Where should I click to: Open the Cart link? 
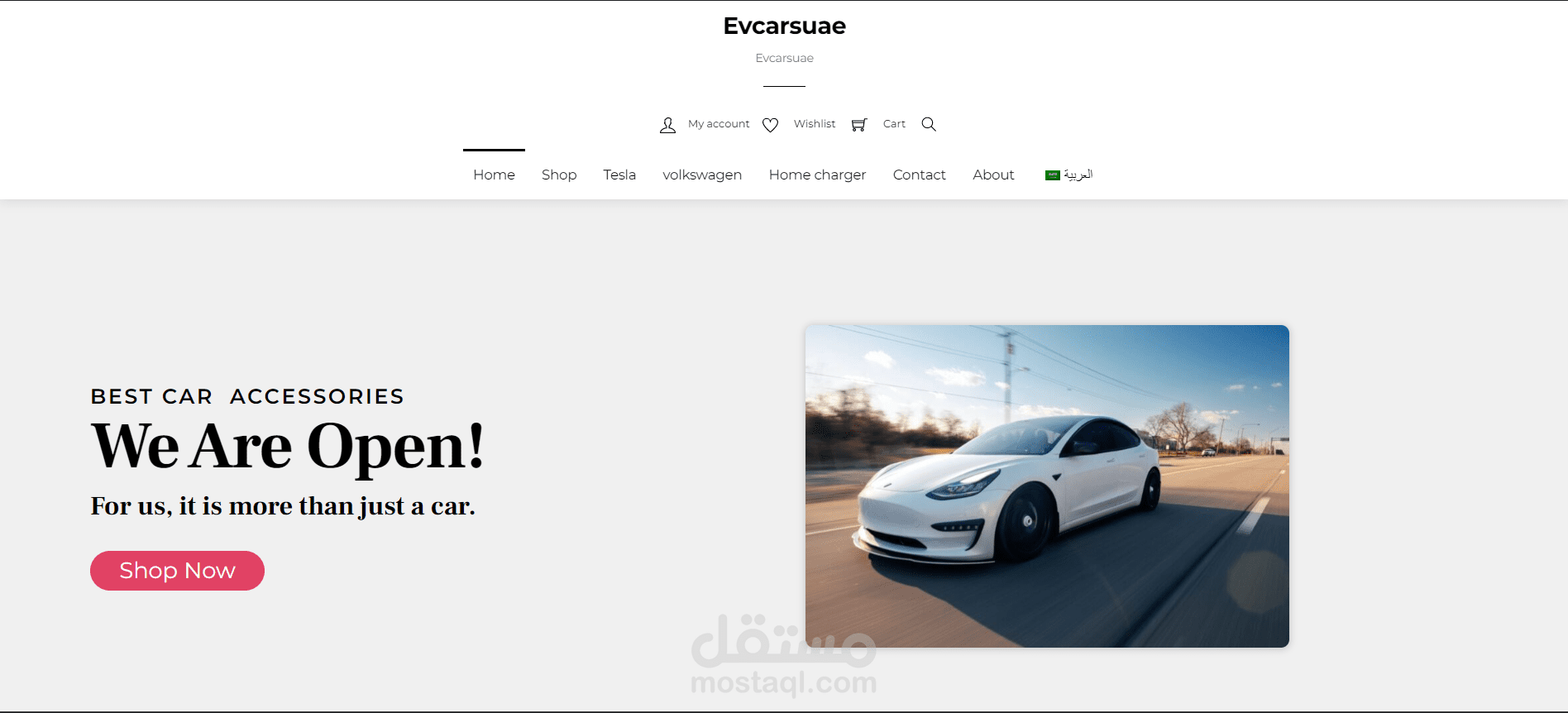point(894,124)
